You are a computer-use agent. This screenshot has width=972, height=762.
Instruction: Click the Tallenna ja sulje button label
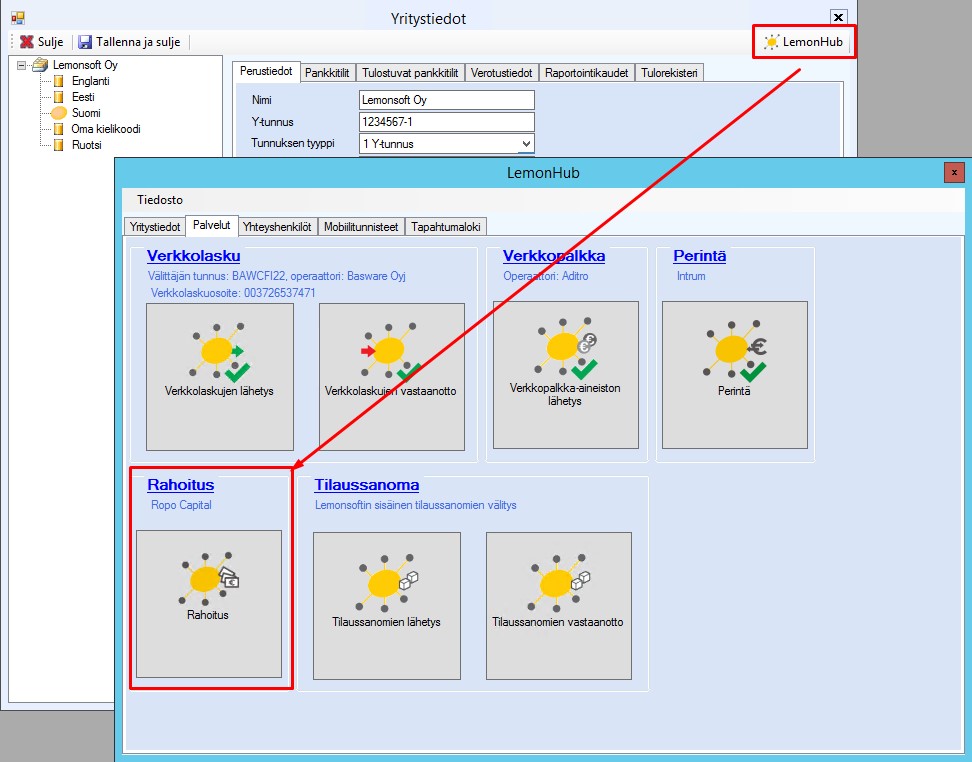[x=138, y=42]
